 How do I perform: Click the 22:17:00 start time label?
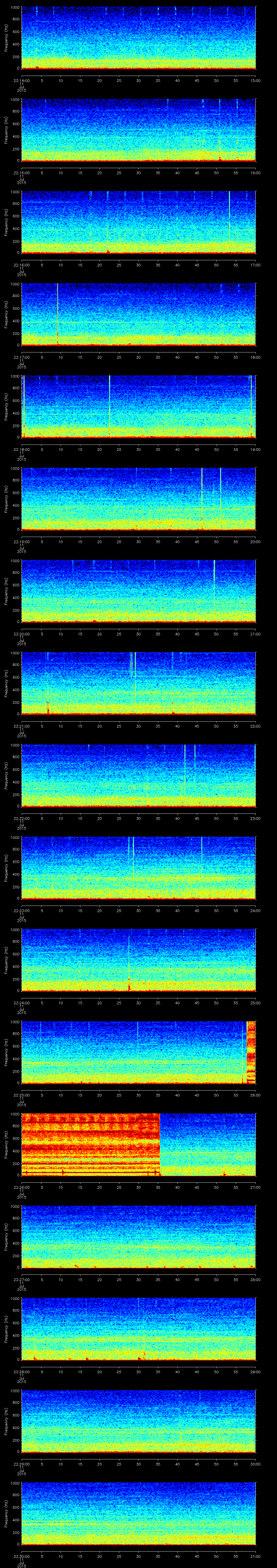point(21,357)
